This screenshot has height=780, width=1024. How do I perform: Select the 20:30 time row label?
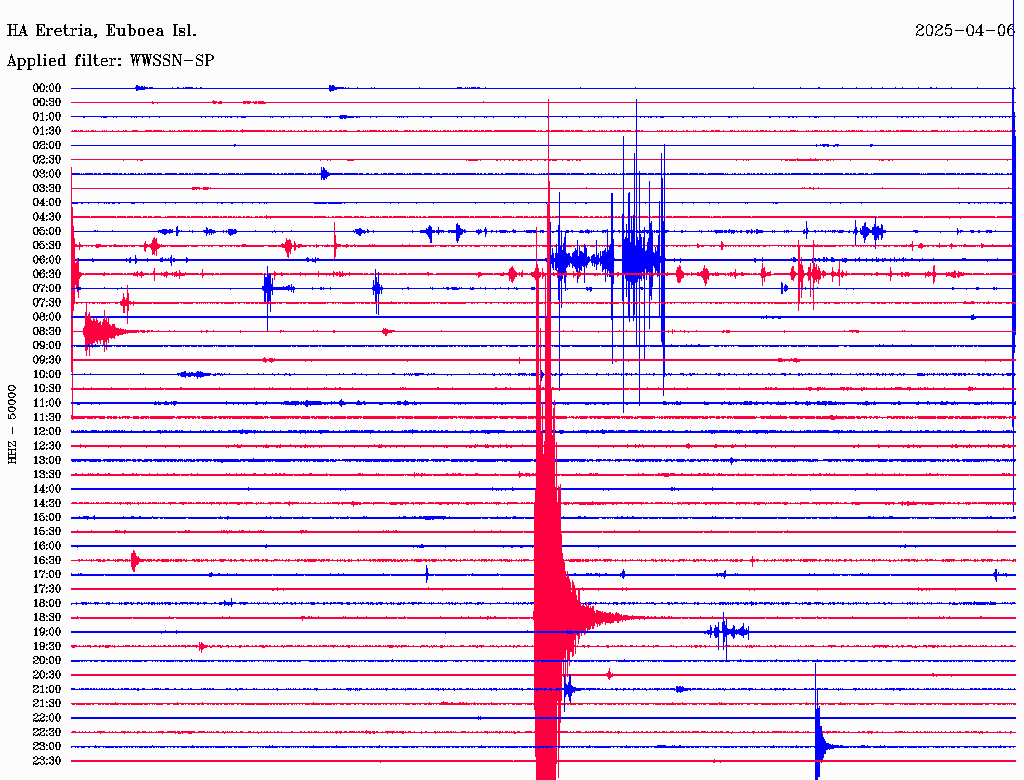(47, 675)
